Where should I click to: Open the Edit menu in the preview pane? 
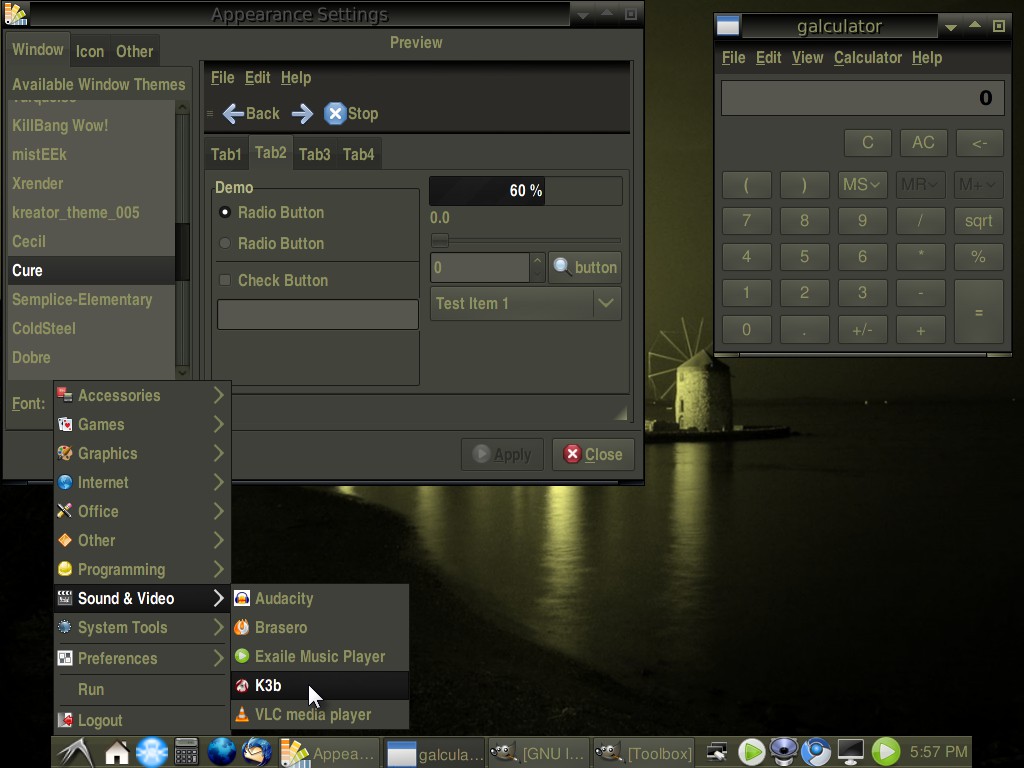pos(257,78)
